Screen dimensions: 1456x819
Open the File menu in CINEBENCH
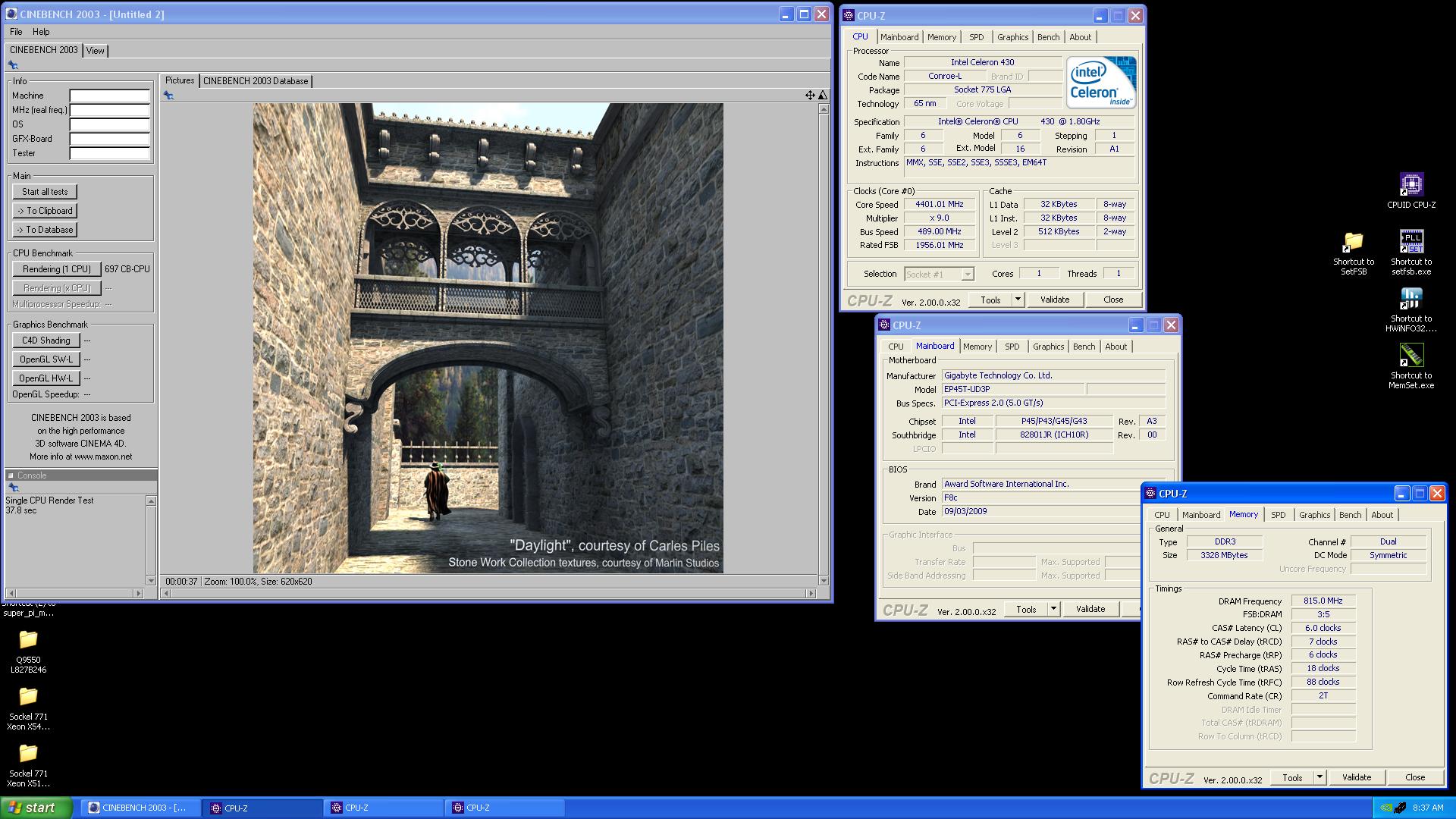click(x=16, y=32)
